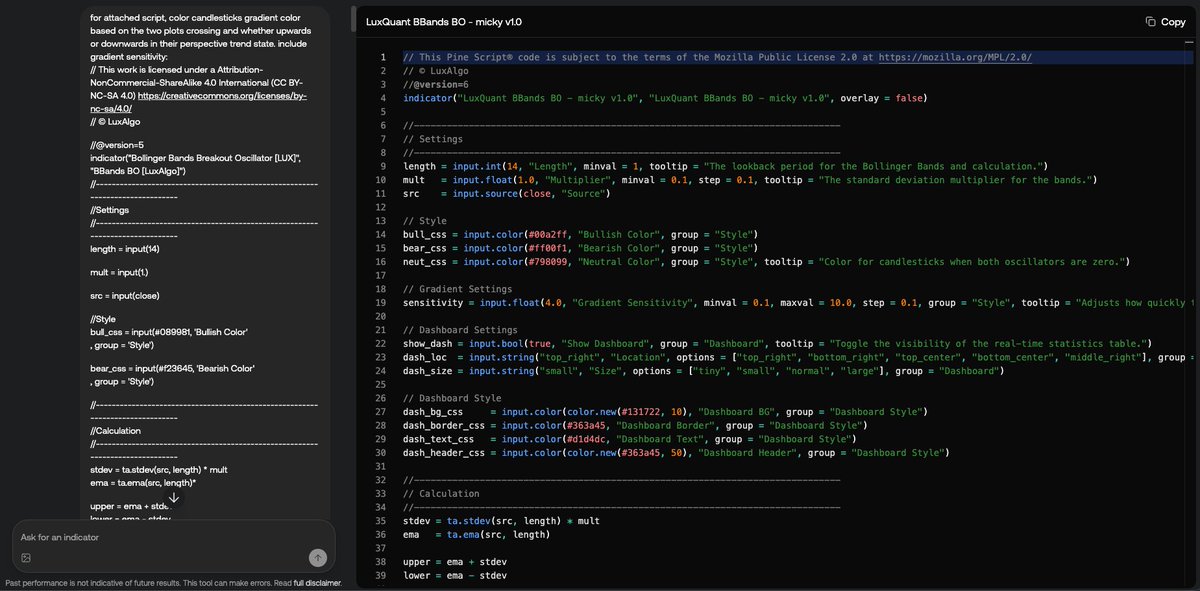The width and height of the screenshot is (1200, 591).
Task: Click the Copy button above the code
Action: pyautogui.click(x=1165, y=21)
